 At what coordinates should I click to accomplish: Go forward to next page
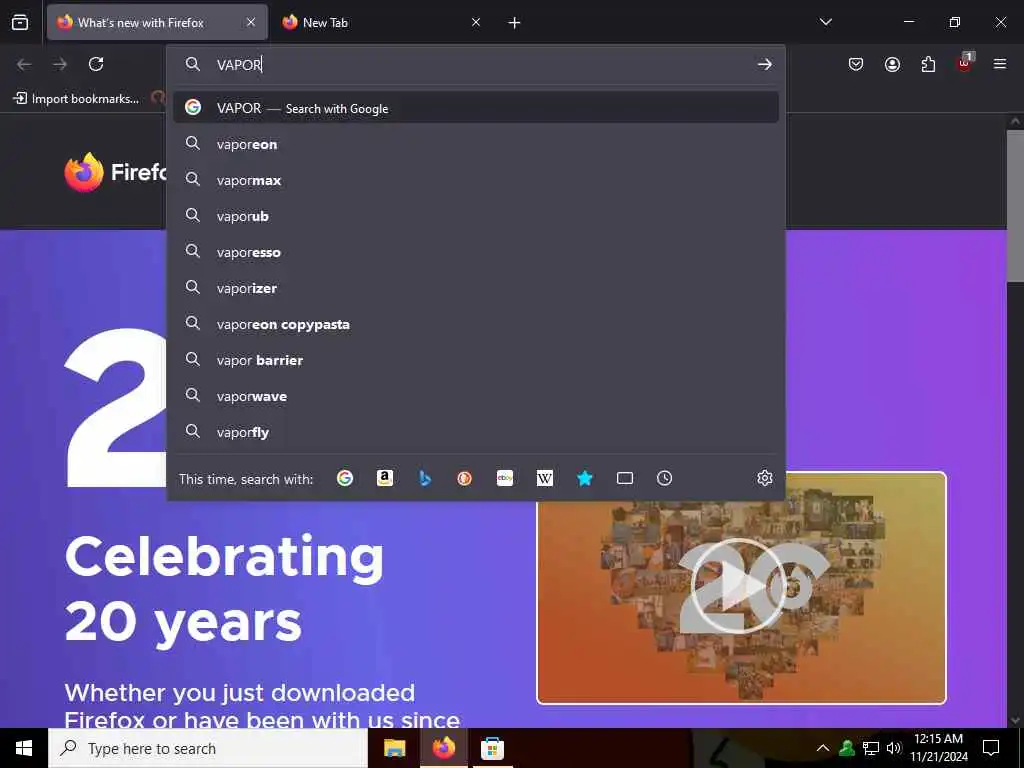point(60,64)
